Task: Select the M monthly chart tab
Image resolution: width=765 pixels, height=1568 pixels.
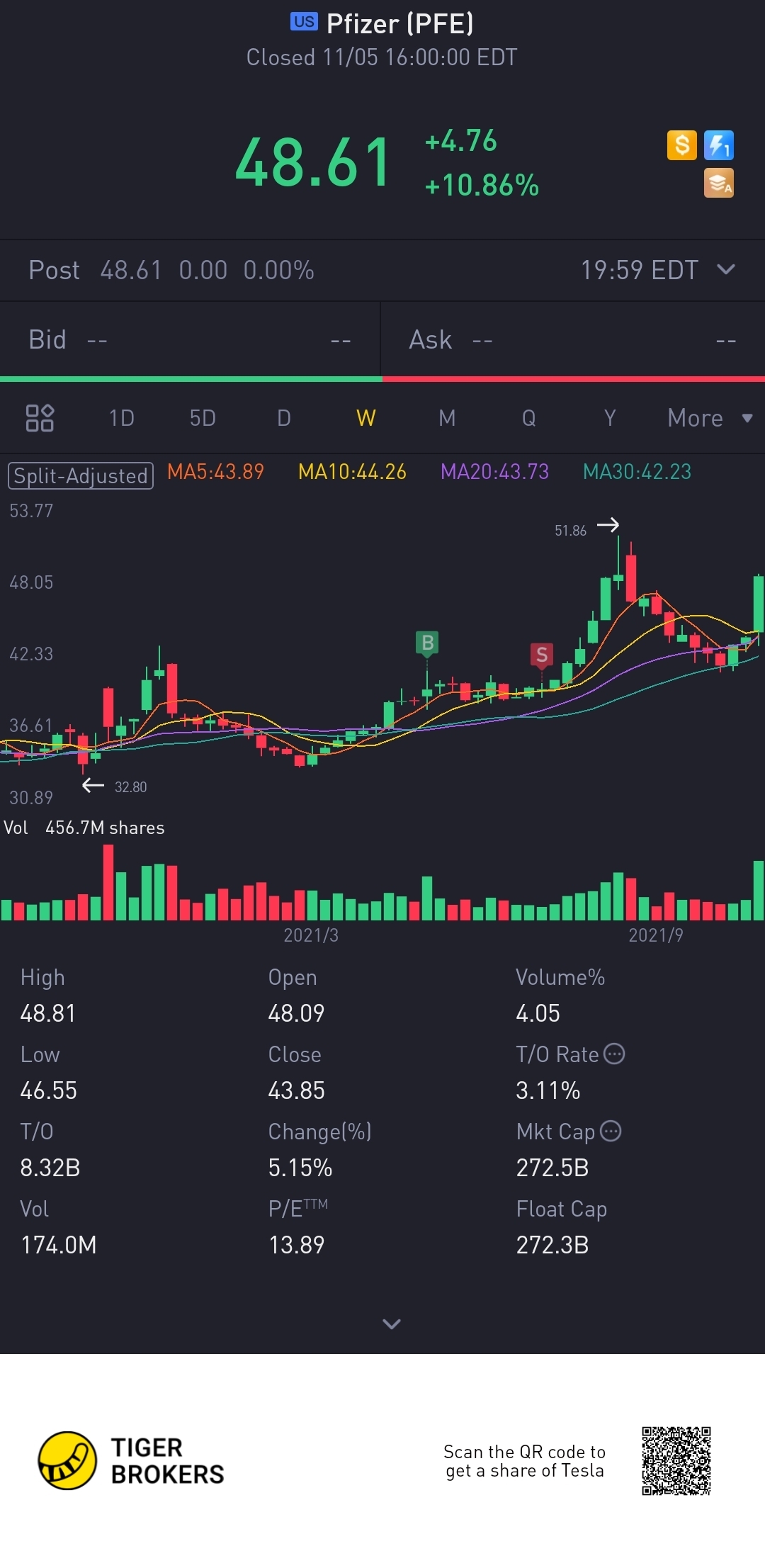Action: tap(447, 418)
